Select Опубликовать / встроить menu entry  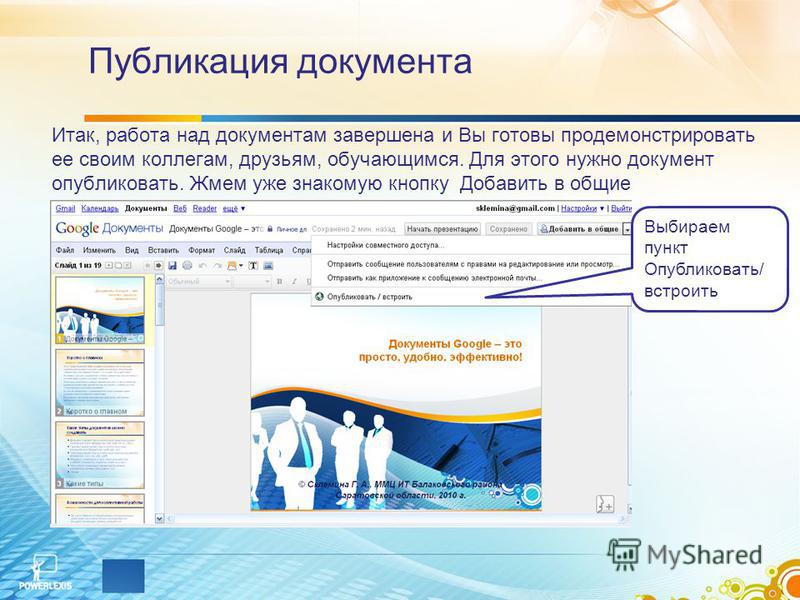pyautogui.click(x=469, y=296)
